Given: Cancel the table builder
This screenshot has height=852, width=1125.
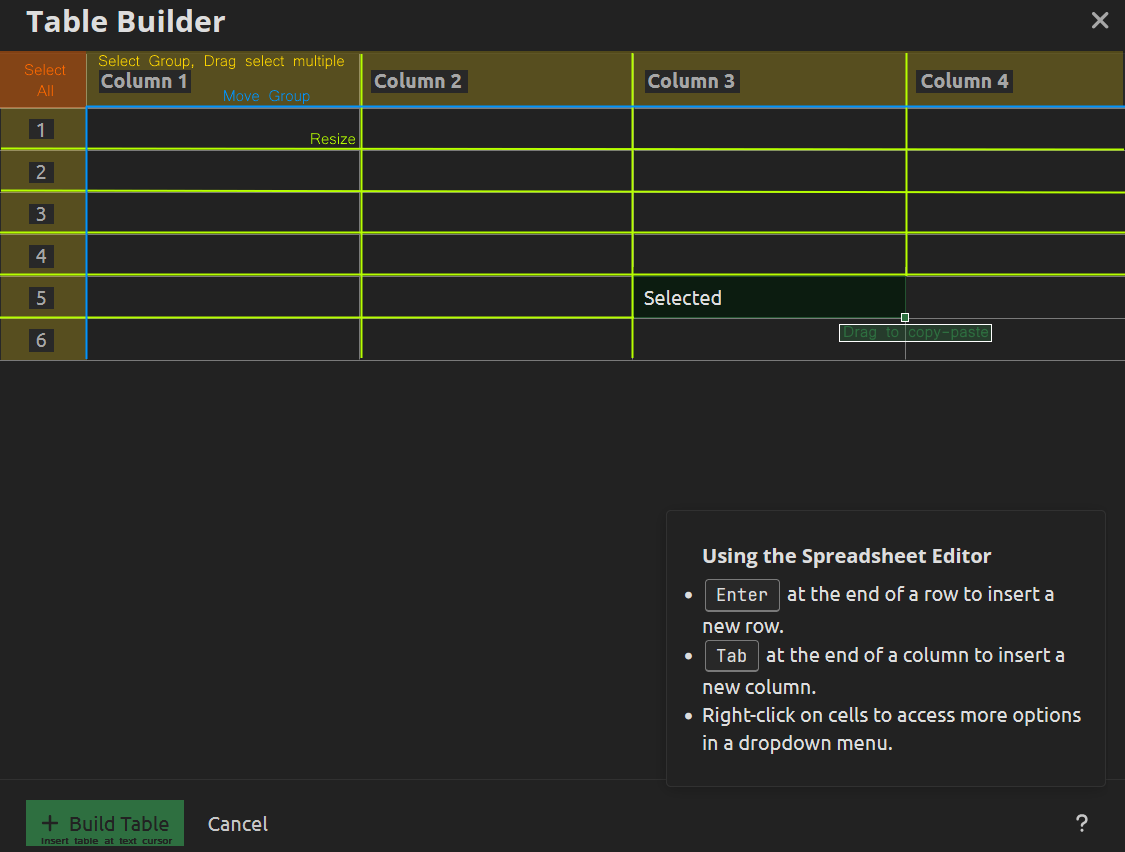Looking at the screenshot, I should point(237,823).
